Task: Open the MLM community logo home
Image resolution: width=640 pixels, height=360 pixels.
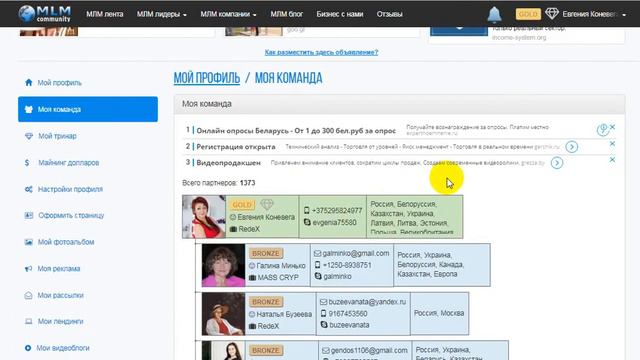Action: [x=44, y=13]
